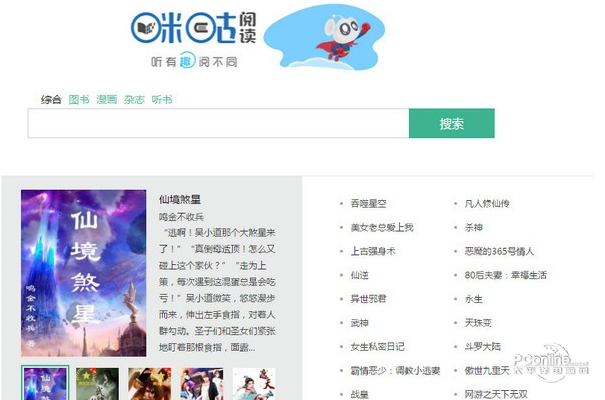Image resolution: width=605 pixels, height=400 pixels.
Task: Select the fourth couple cover thumbnail
Action: tap(202, 383)
